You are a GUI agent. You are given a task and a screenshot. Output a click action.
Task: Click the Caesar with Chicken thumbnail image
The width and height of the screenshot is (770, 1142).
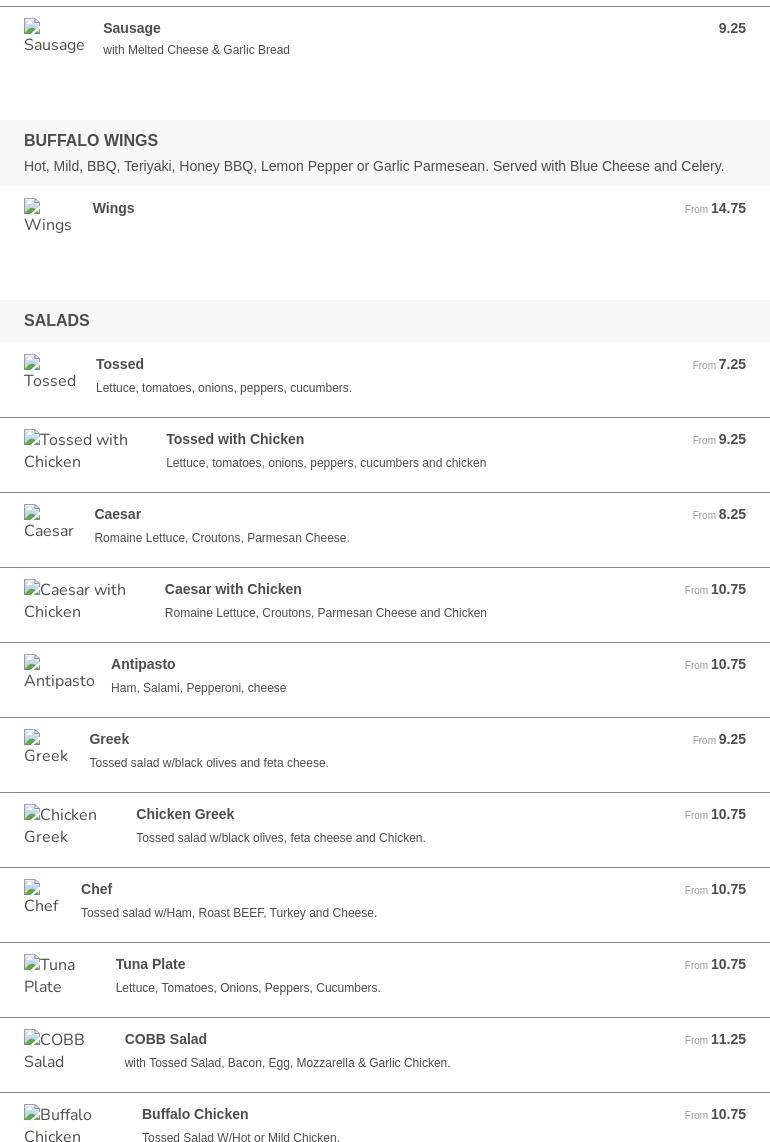click(x=84, y=600)
